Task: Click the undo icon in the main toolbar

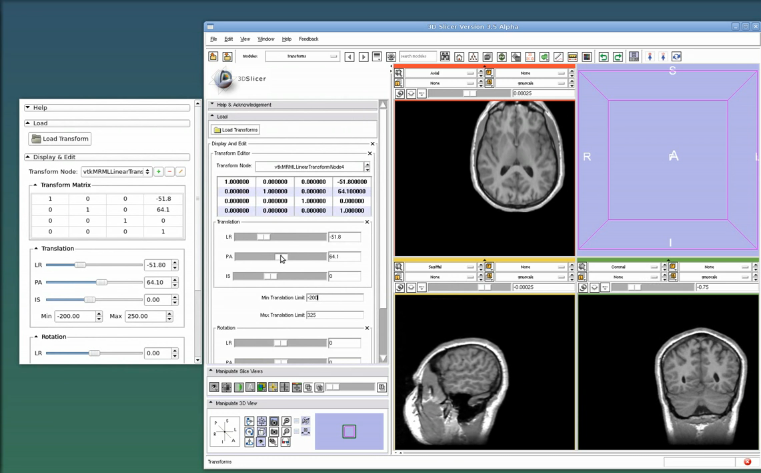Action: point(603,57)
